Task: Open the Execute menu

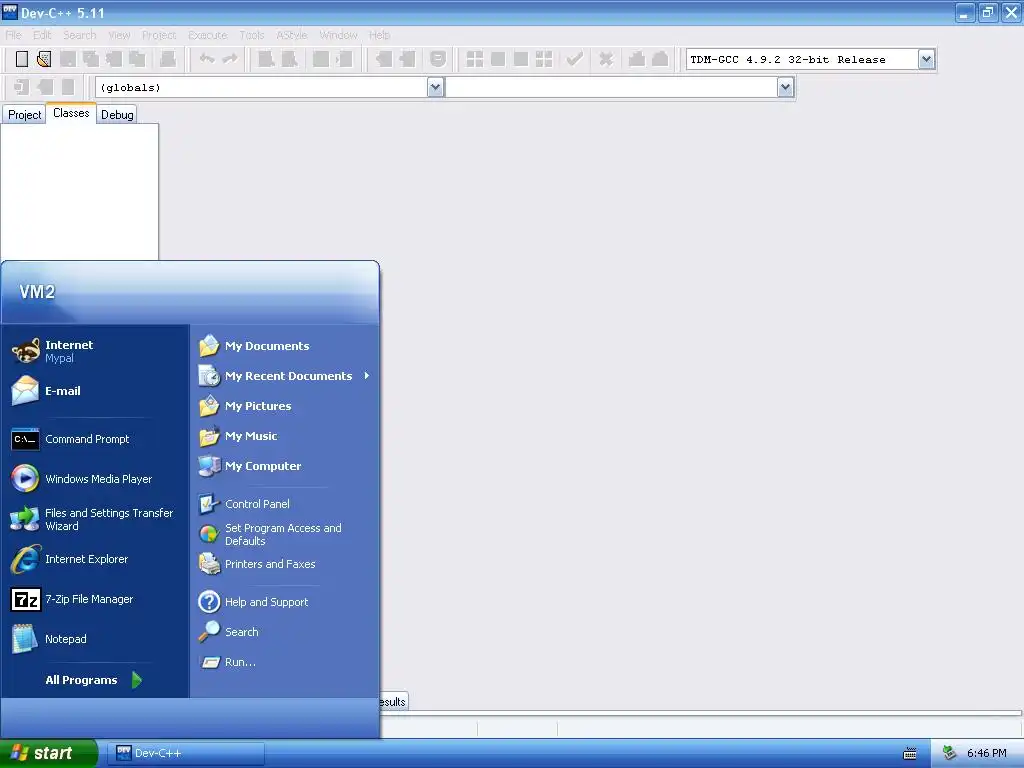Action: pos(208,35)
